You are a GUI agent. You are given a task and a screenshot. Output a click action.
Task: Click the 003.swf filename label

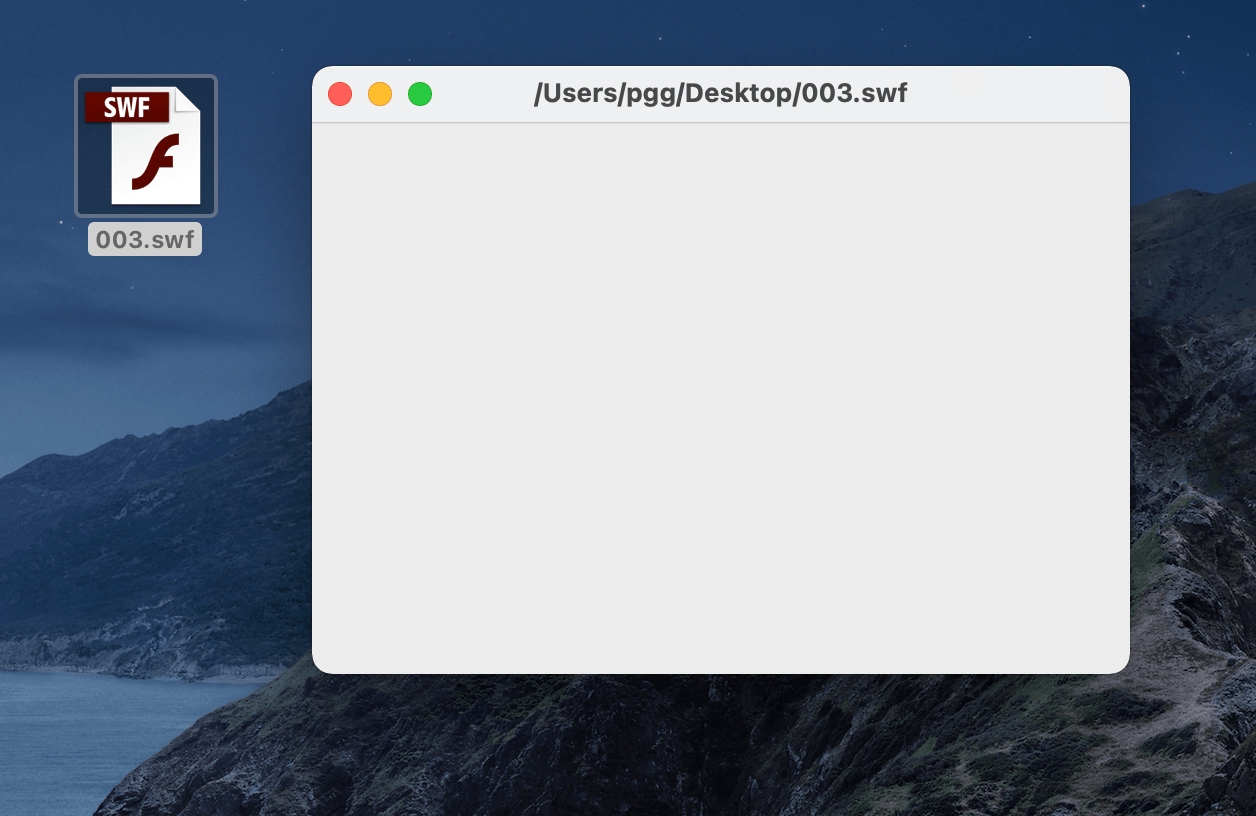tap(145, 238)
